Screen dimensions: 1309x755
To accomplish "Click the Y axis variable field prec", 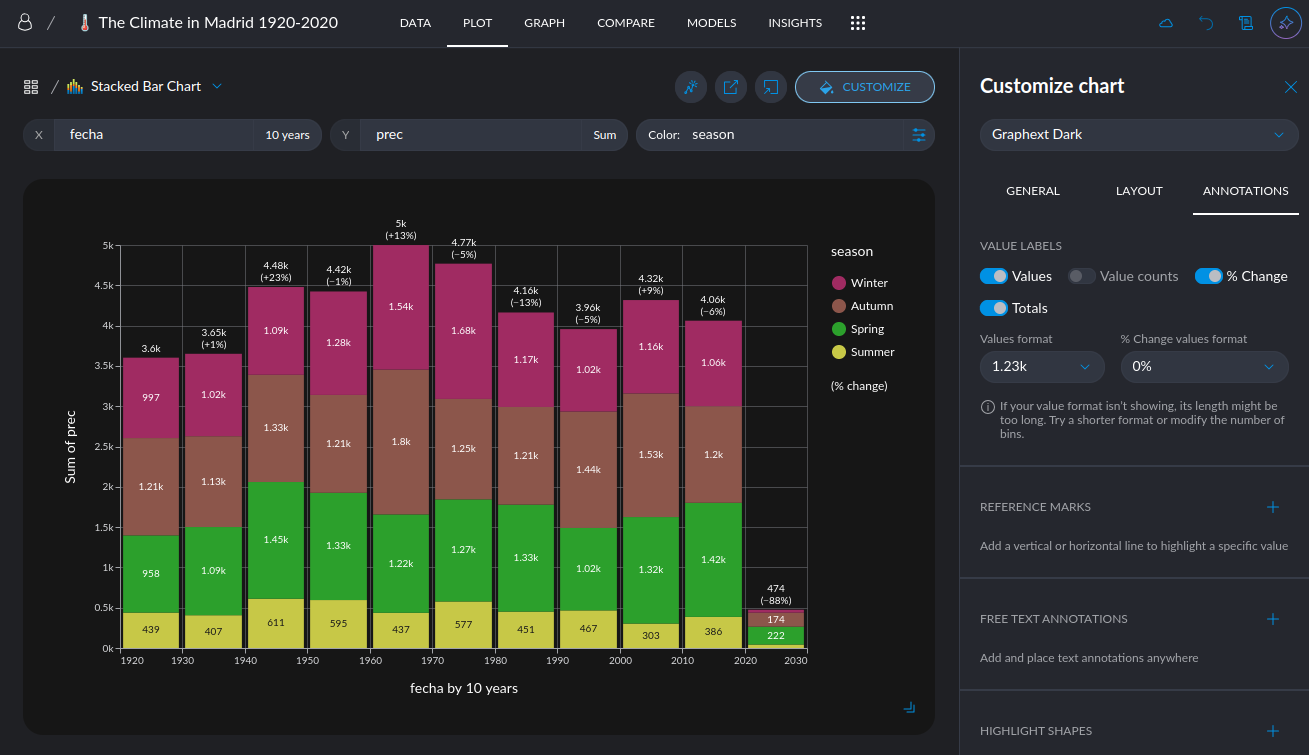I will [471, 135].
